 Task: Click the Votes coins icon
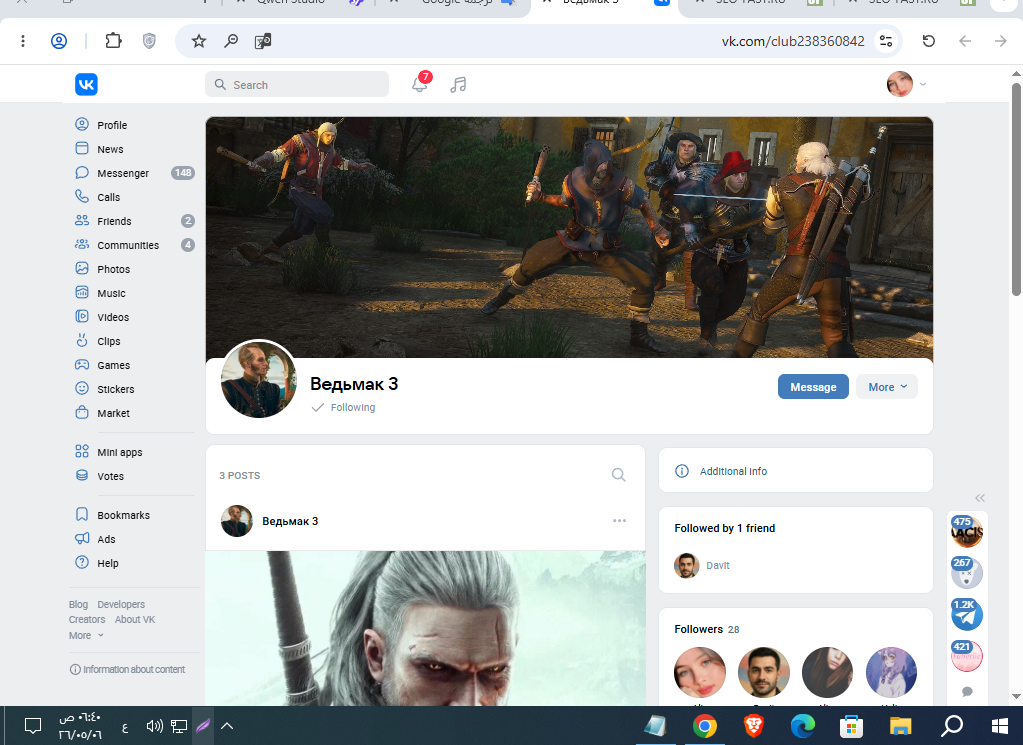pos(82,476)
